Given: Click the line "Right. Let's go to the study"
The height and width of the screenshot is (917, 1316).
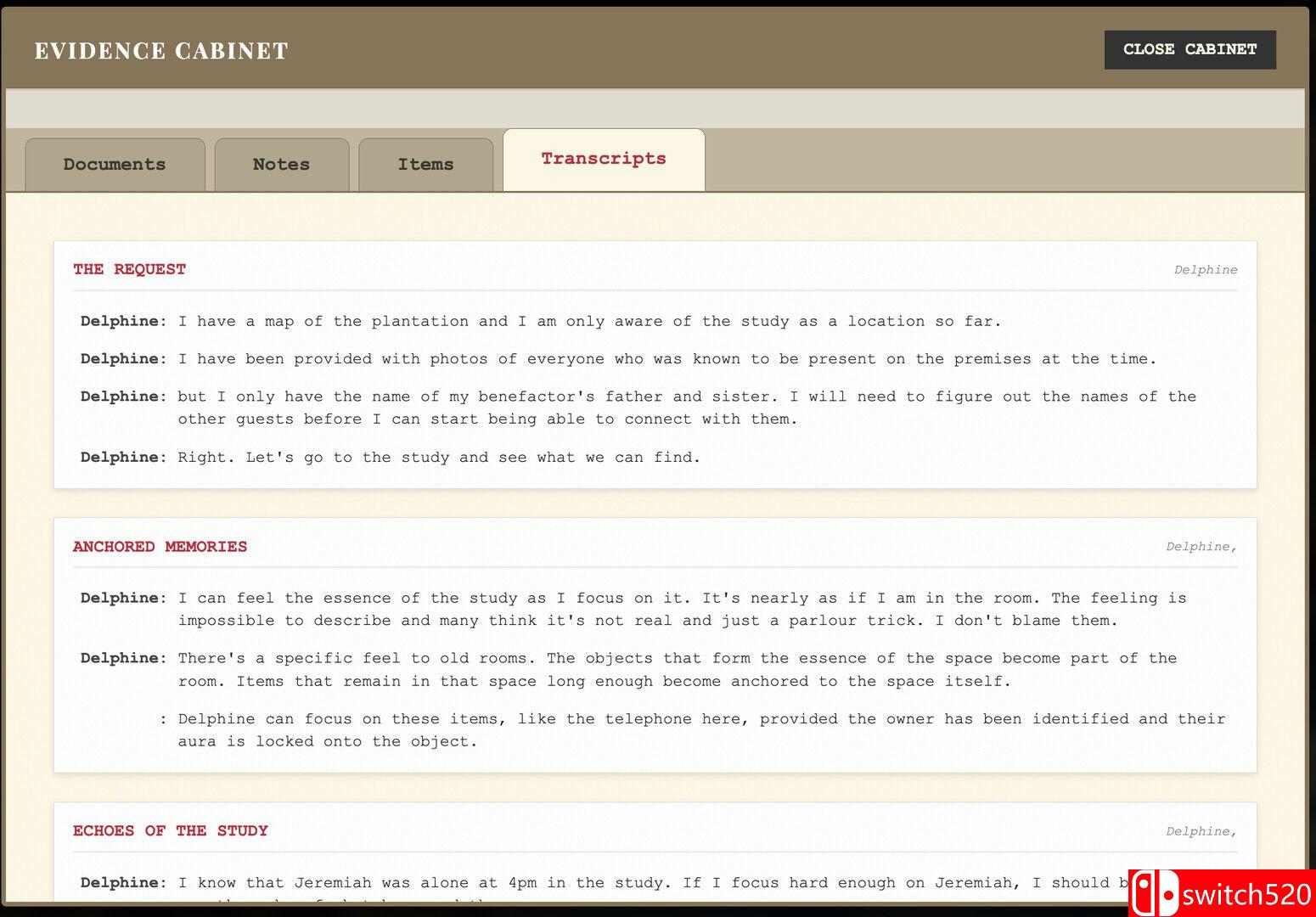Looking at the screenshot, I should pyautogui.click(x=439, y=458).
